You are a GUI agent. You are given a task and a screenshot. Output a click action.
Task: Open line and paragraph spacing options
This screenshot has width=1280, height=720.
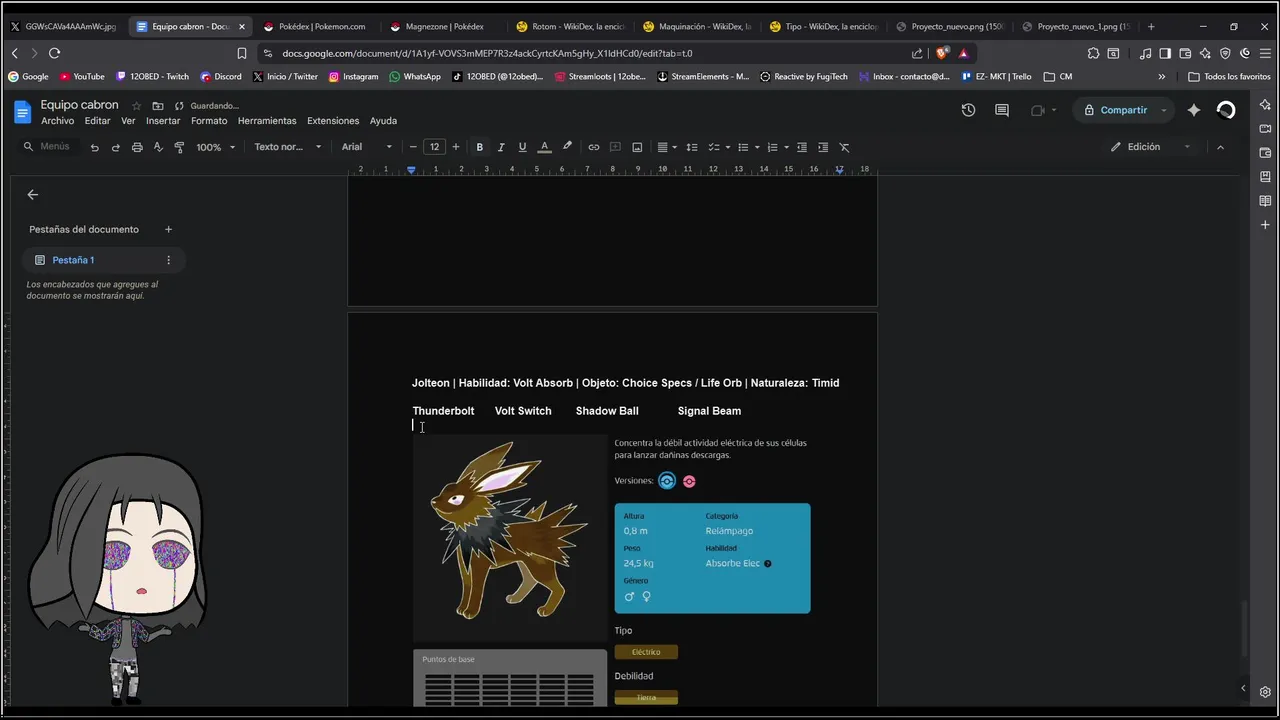(x=691, y=147)
